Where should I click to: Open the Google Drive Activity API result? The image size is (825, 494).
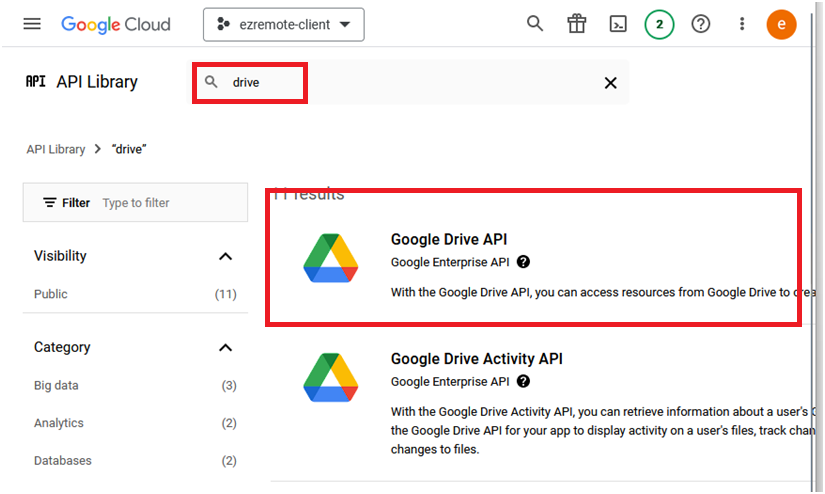click(477, 359)
